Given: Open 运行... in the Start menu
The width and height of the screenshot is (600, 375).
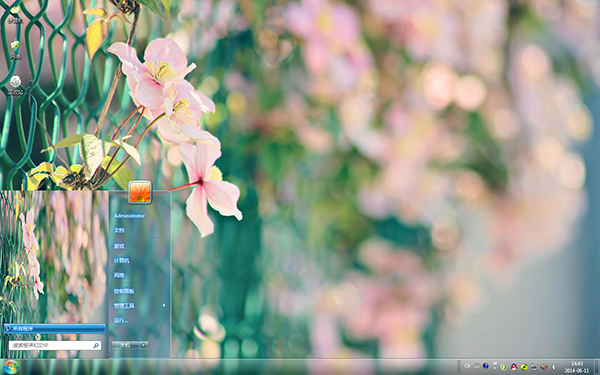Looking at the screenshot, I should point(121,320).
